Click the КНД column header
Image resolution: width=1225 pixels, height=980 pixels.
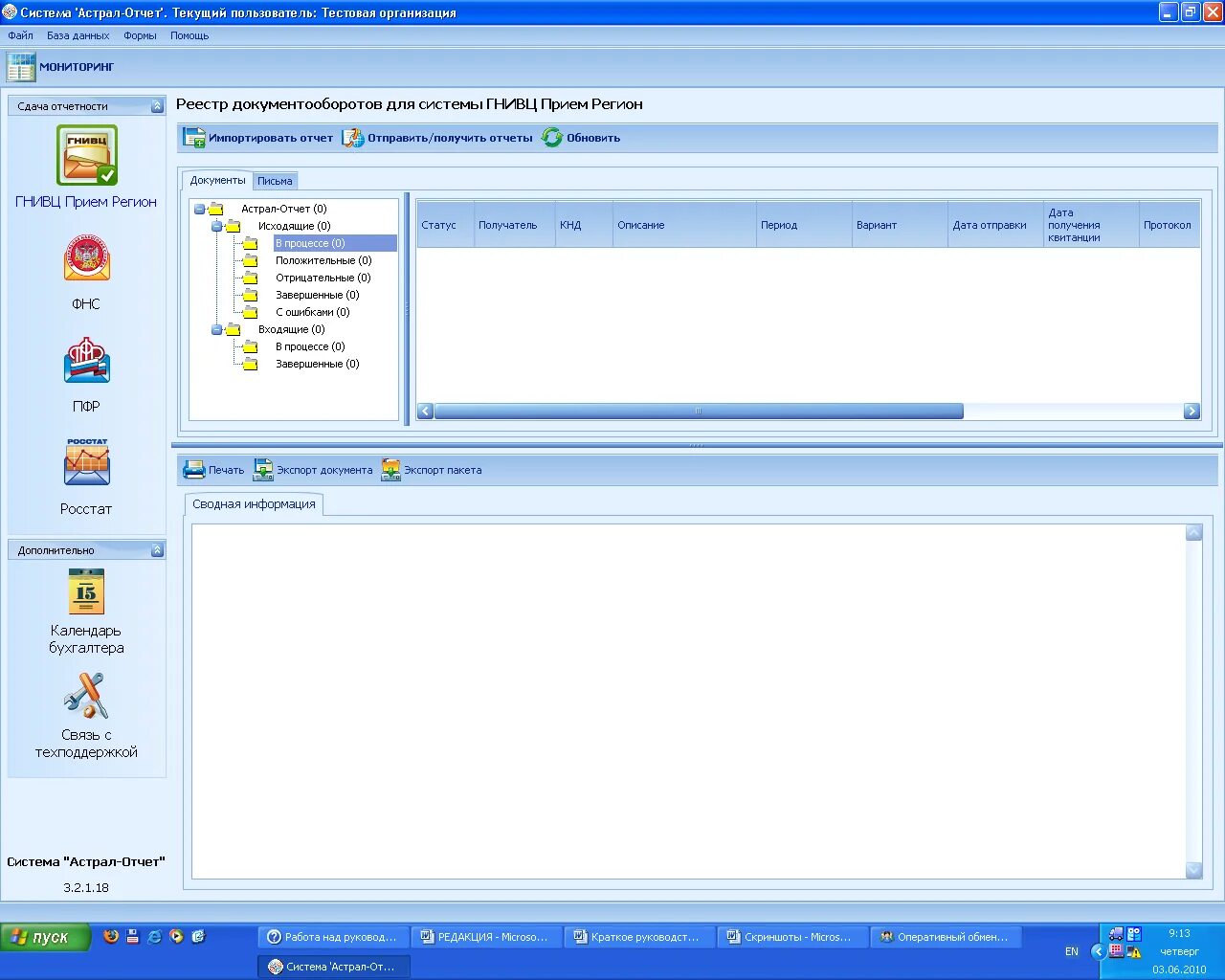coord(584,225)
